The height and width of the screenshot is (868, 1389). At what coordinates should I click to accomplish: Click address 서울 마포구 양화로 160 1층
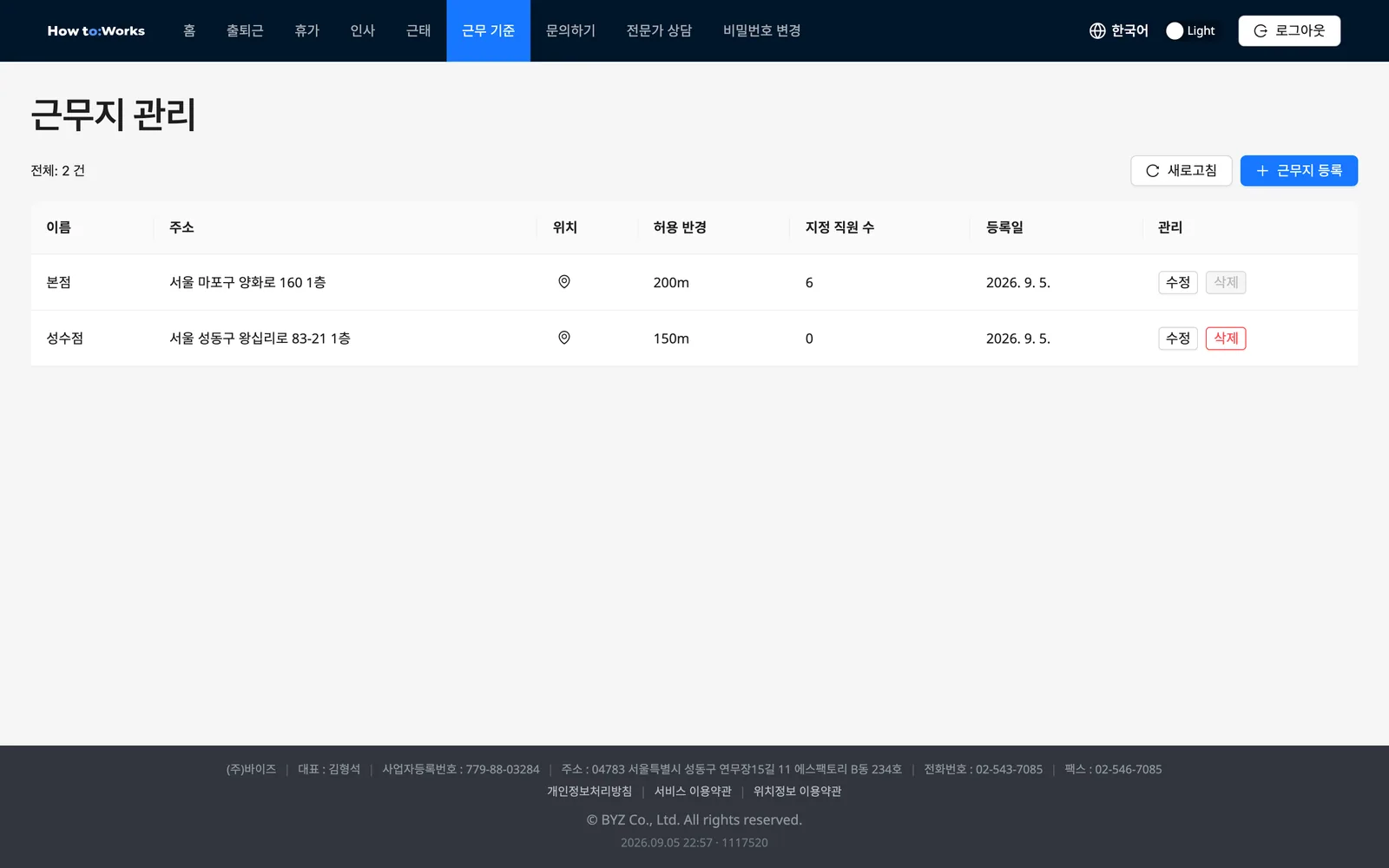pos(247,282)
